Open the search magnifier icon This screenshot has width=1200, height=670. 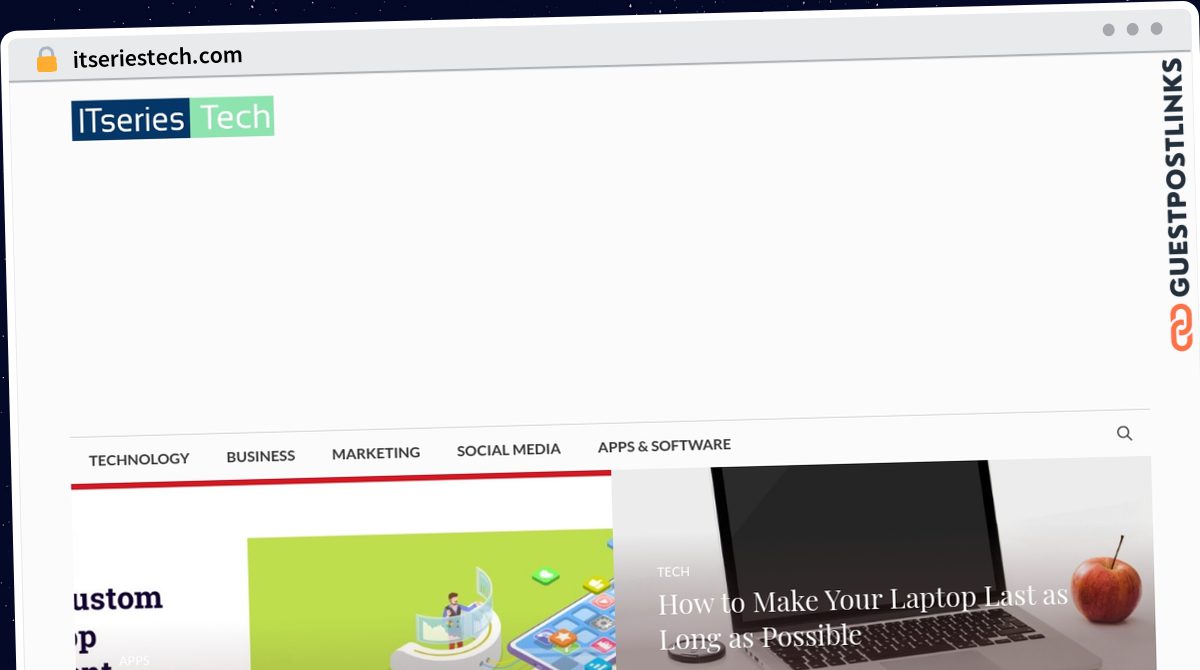[x=1124, y=433]
